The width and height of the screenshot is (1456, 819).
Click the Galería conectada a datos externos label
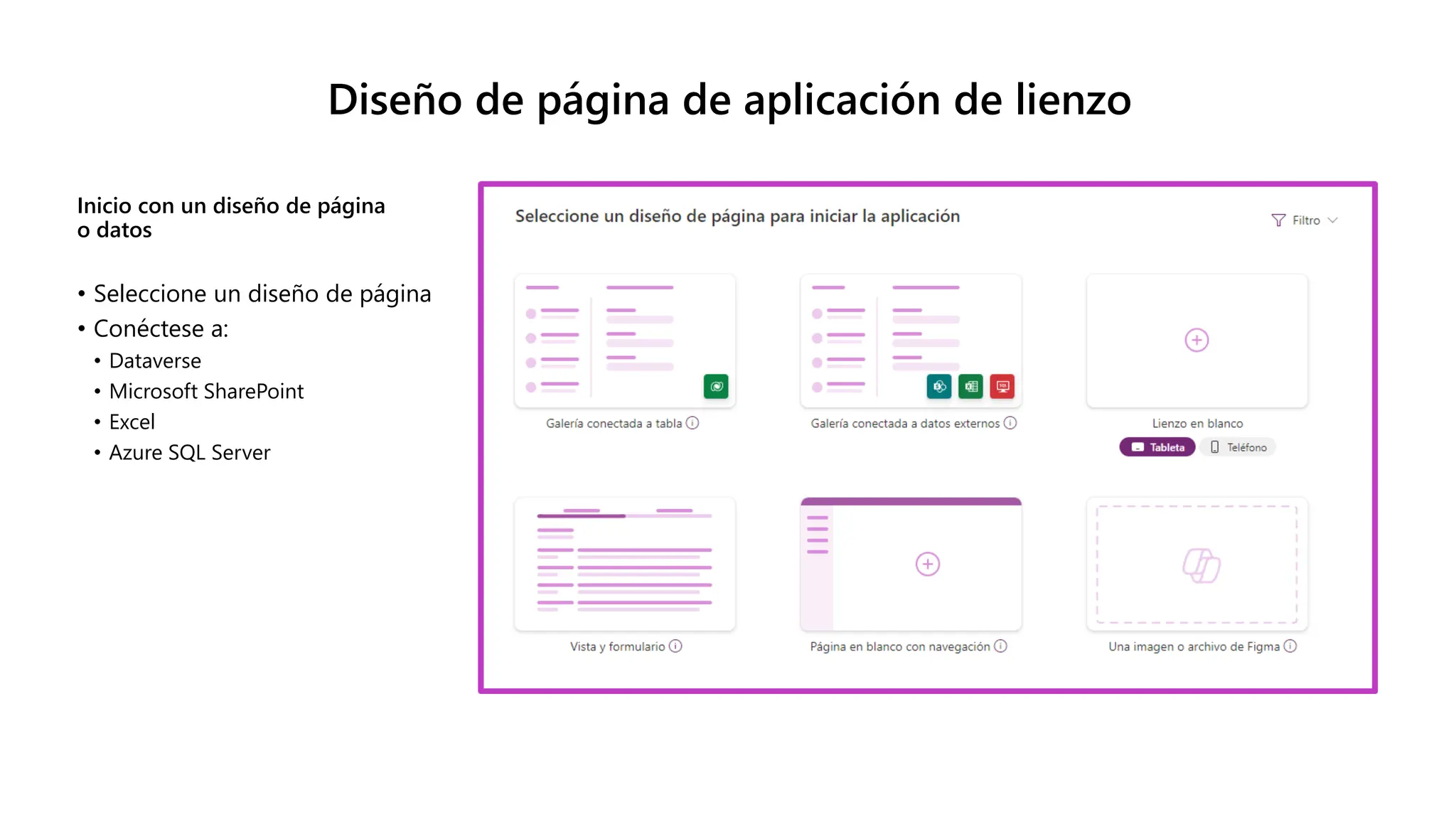tap(905, 424)
